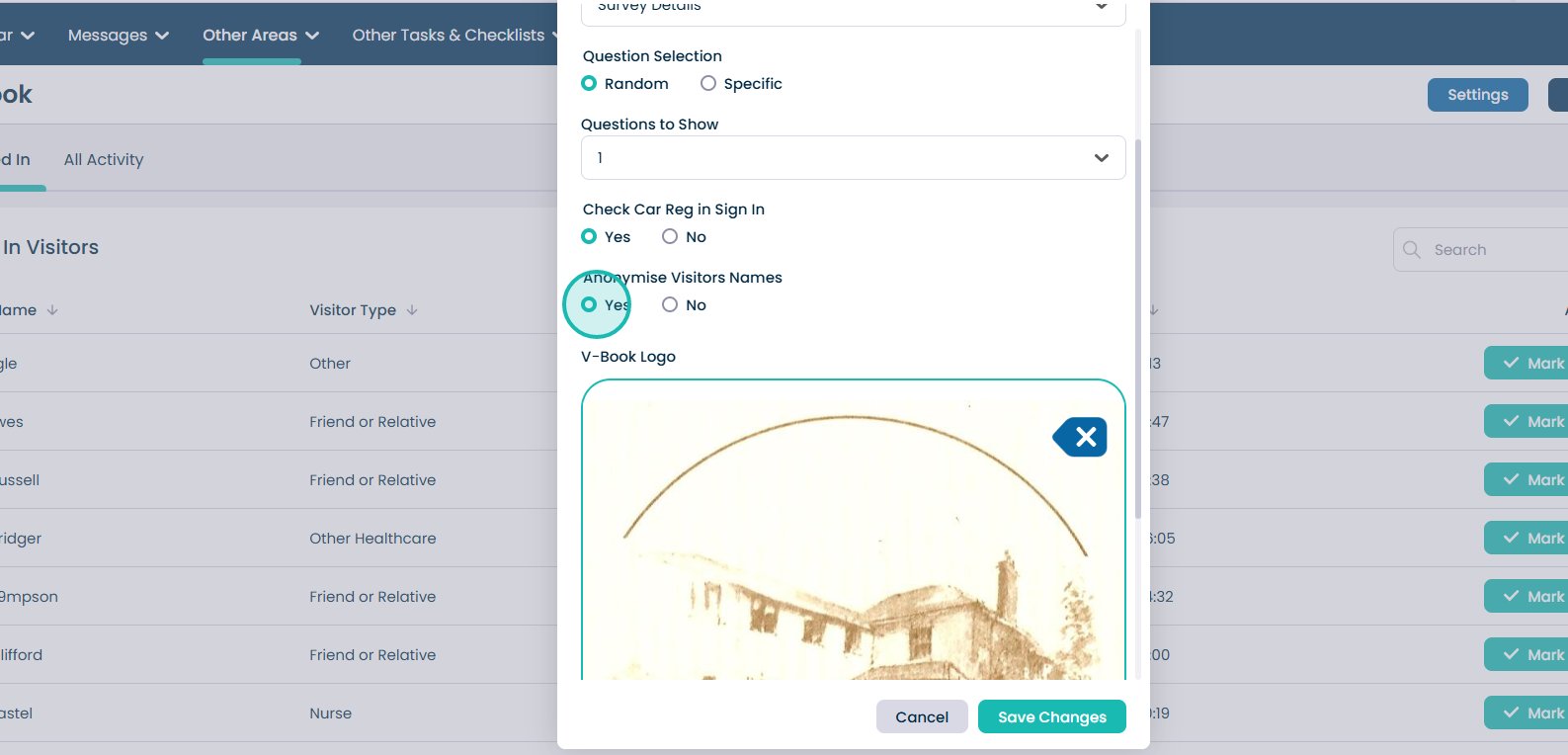Sort by Visitor Type arrow icon
The image size is (1568, 755).
click(x=412, y=310)
